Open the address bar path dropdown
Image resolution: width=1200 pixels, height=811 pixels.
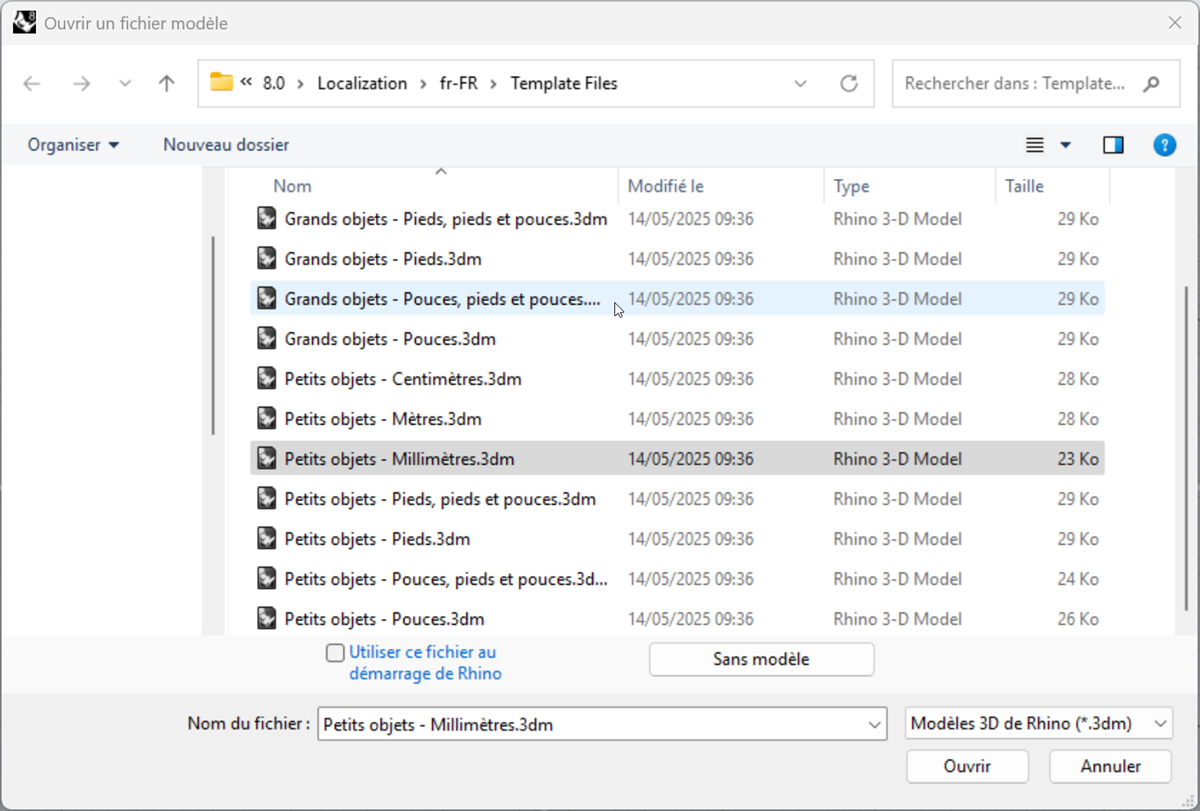pyautogui.click(x=800, y=84)
